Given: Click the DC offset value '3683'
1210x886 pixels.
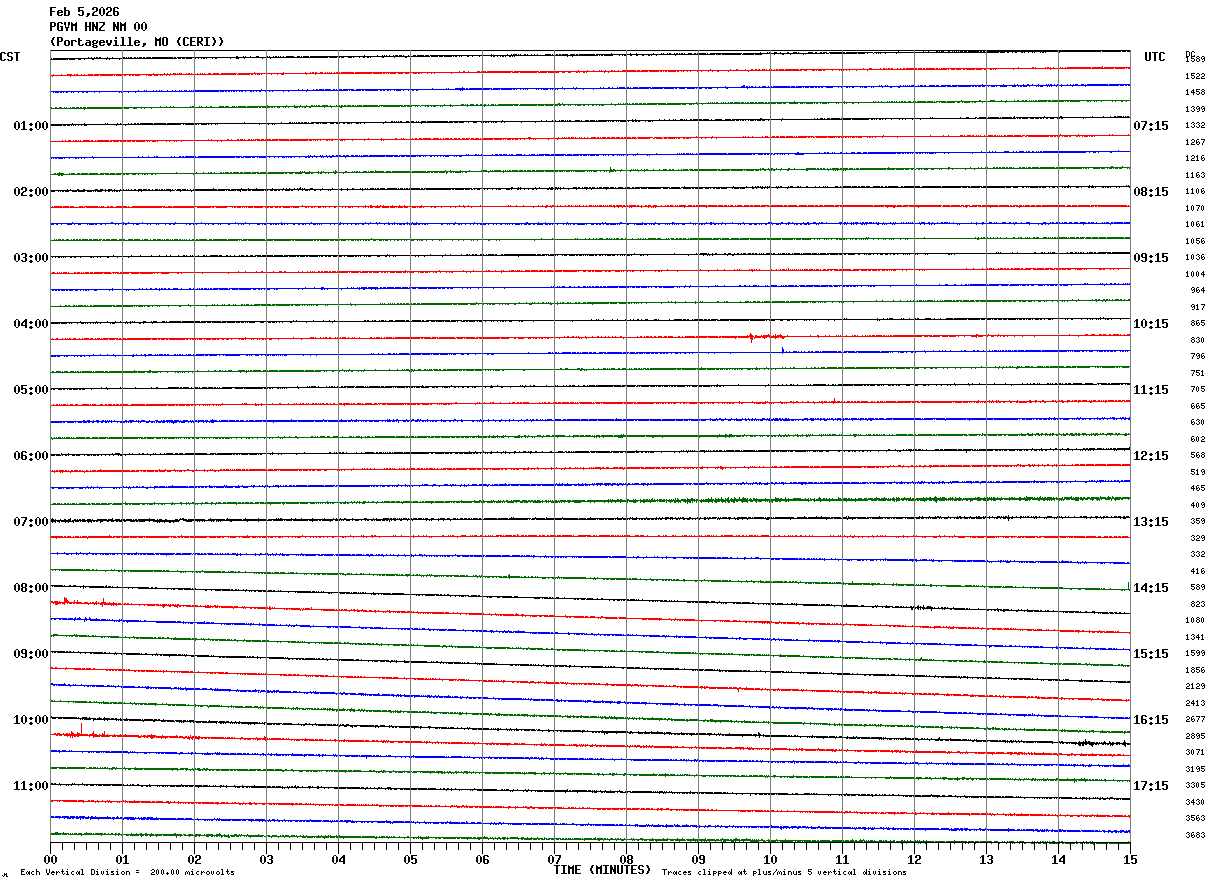Looking at the screenshot, I should (x=1195, y=835).
